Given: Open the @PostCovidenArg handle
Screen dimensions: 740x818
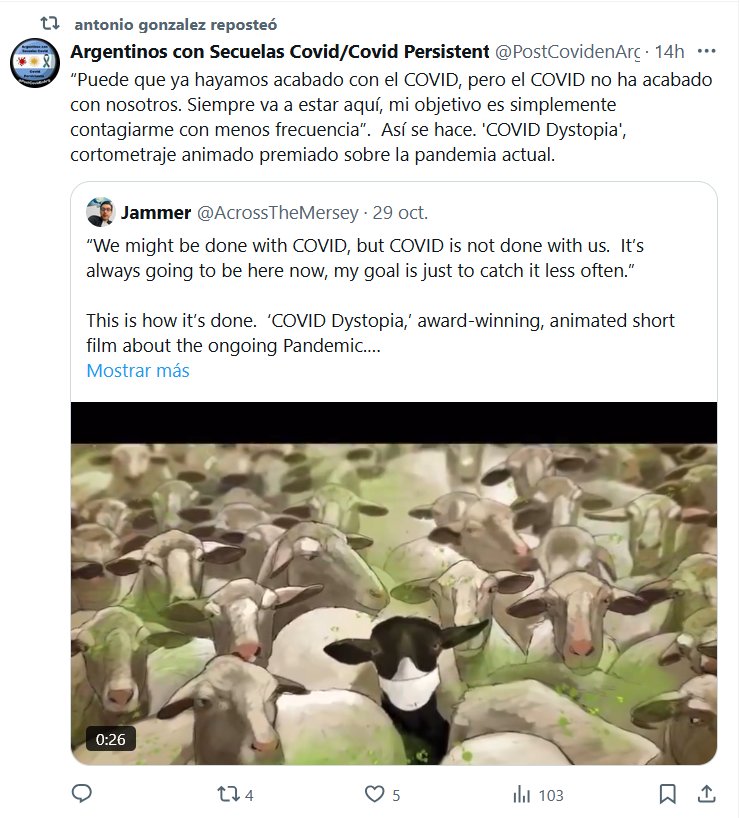Looking at the screenshot, I should pyautogui.click(x=566, y=51).
